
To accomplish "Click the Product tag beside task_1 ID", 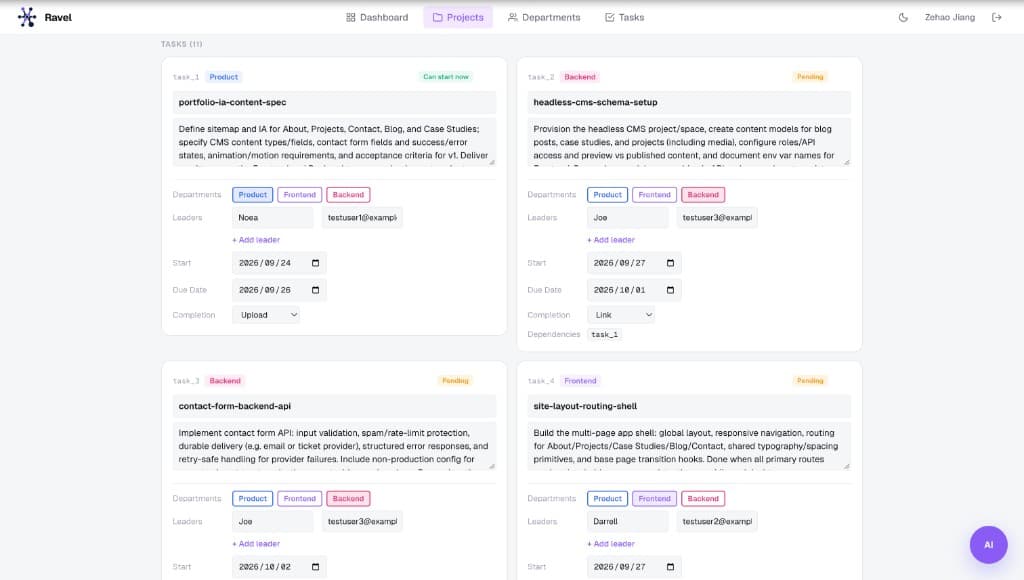I will (x=223, y=77).
